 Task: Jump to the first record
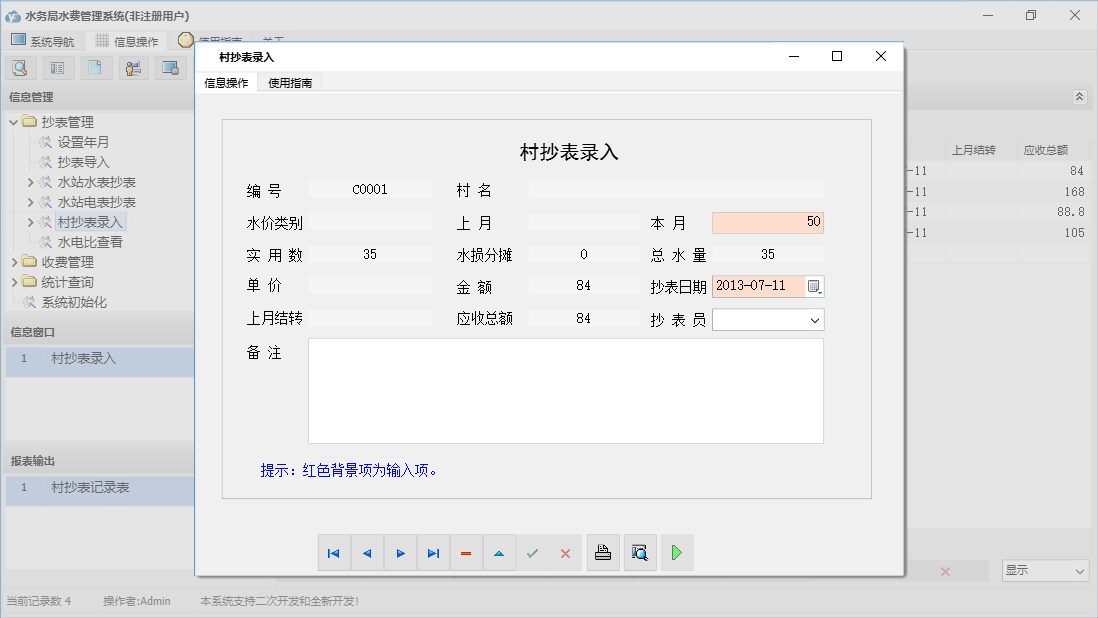[x=334, y=552]
